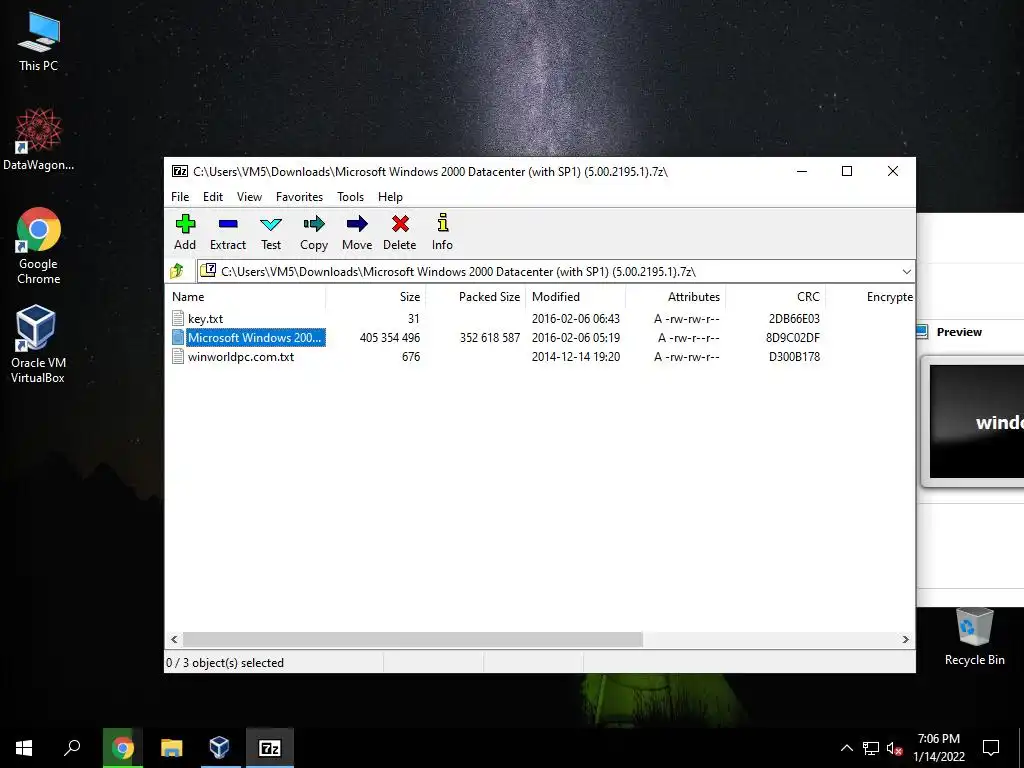1024x768 pixels.
Task: Open taskbar search magnifier
Action: (72, 748)
